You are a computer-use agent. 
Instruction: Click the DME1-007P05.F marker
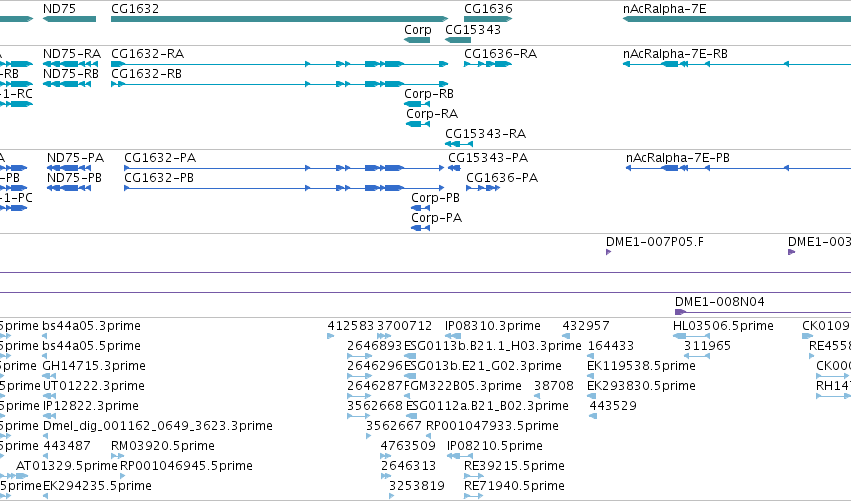(608, 252)
